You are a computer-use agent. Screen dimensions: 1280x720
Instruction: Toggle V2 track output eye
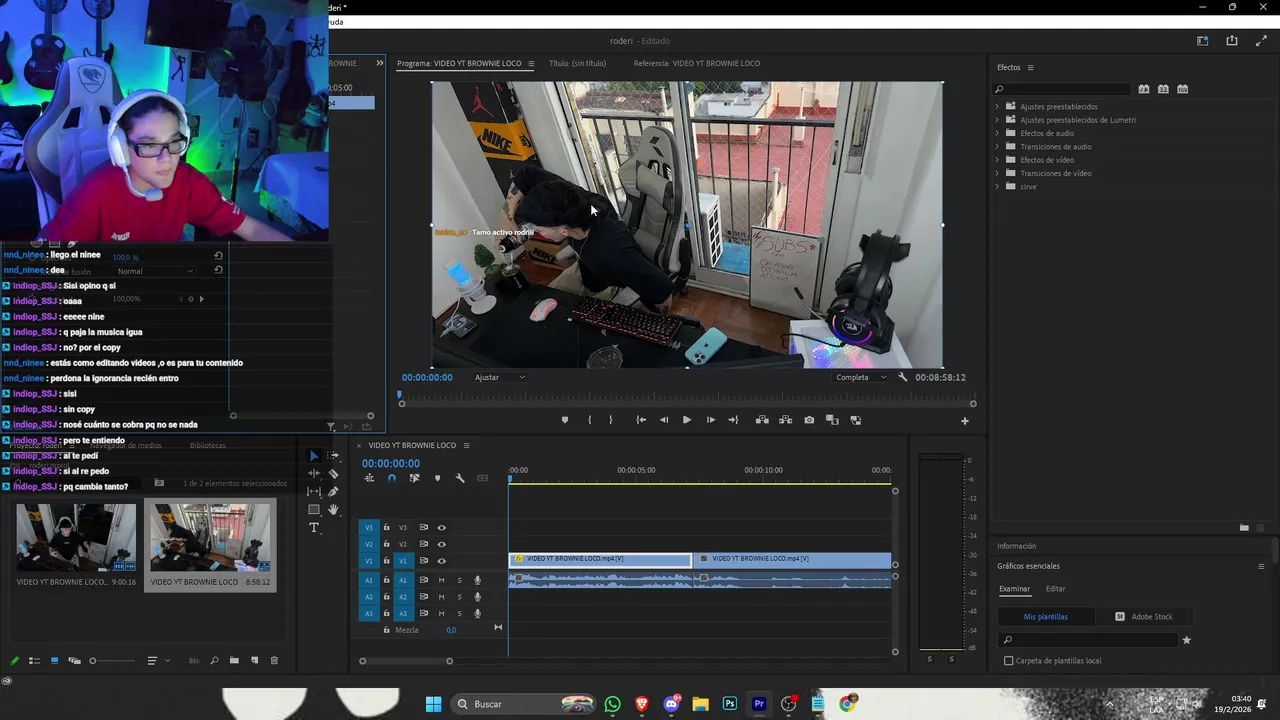click(441, 544)
